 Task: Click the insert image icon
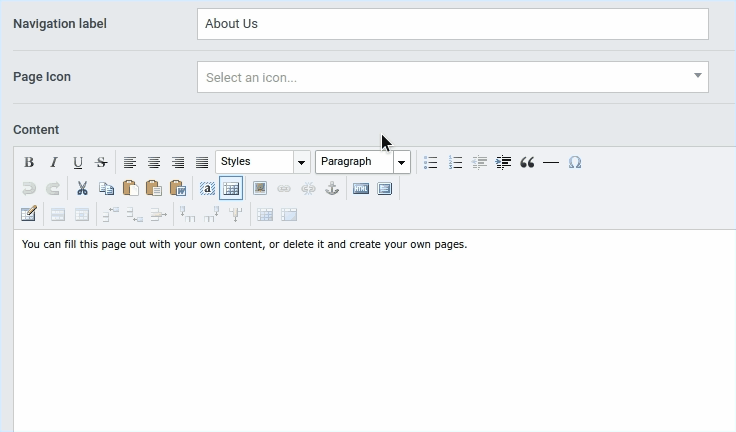[x=260, y=188]
